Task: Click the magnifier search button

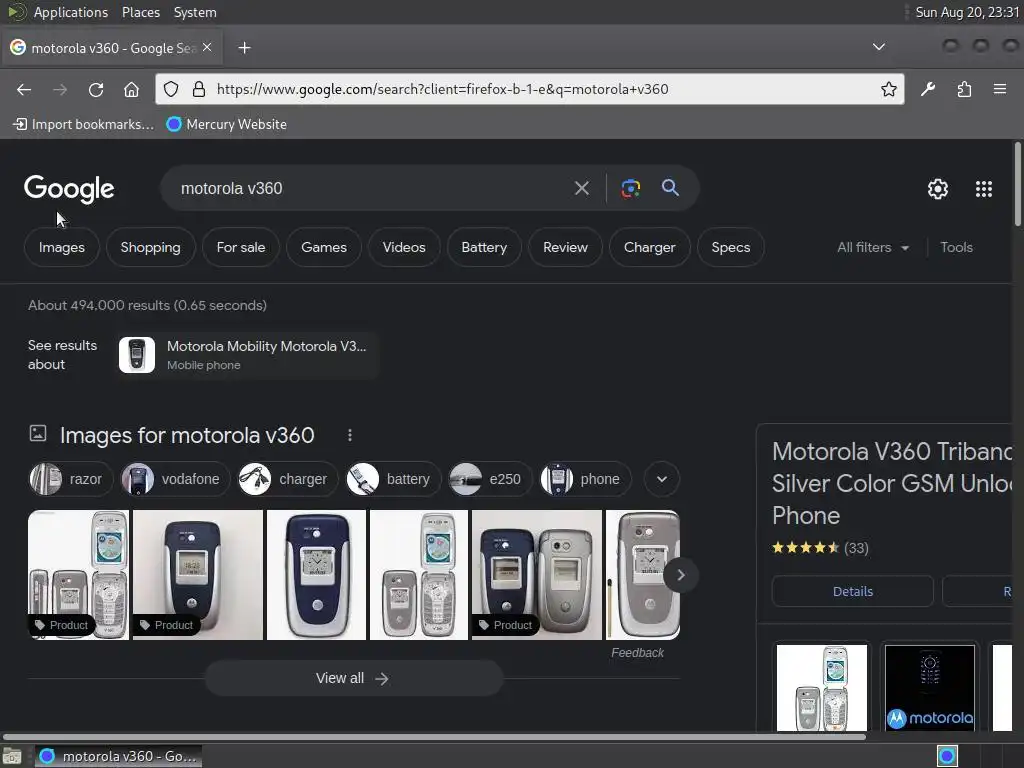Action: point(670,188)
